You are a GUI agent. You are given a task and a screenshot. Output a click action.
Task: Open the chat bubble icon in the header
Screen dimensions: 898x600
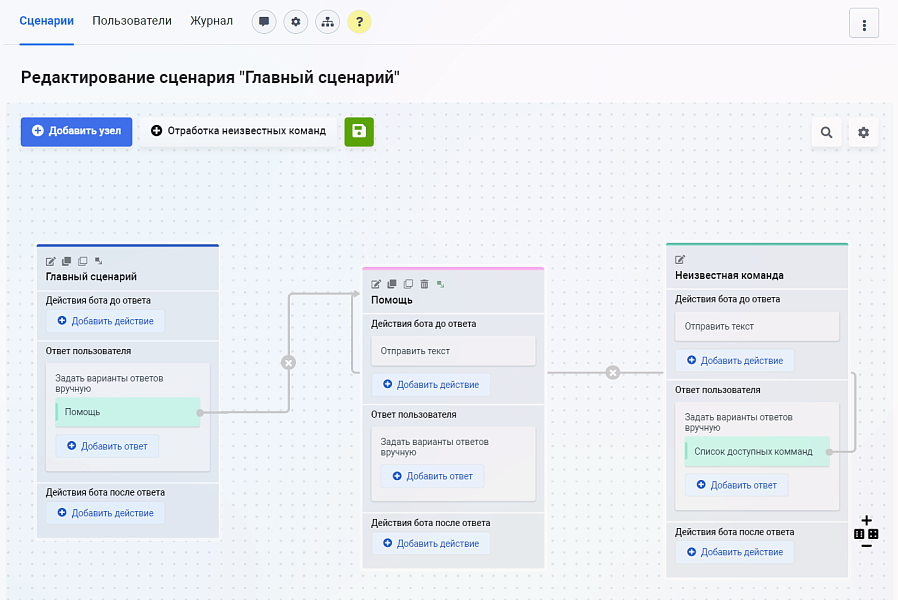(x=263, y=21)
